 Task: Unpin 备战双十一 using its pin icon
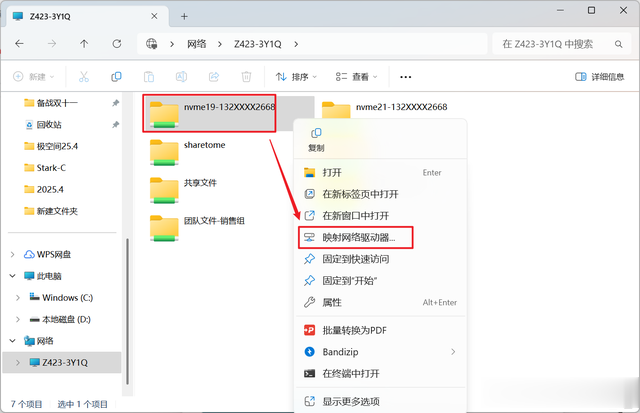[116, 103]
